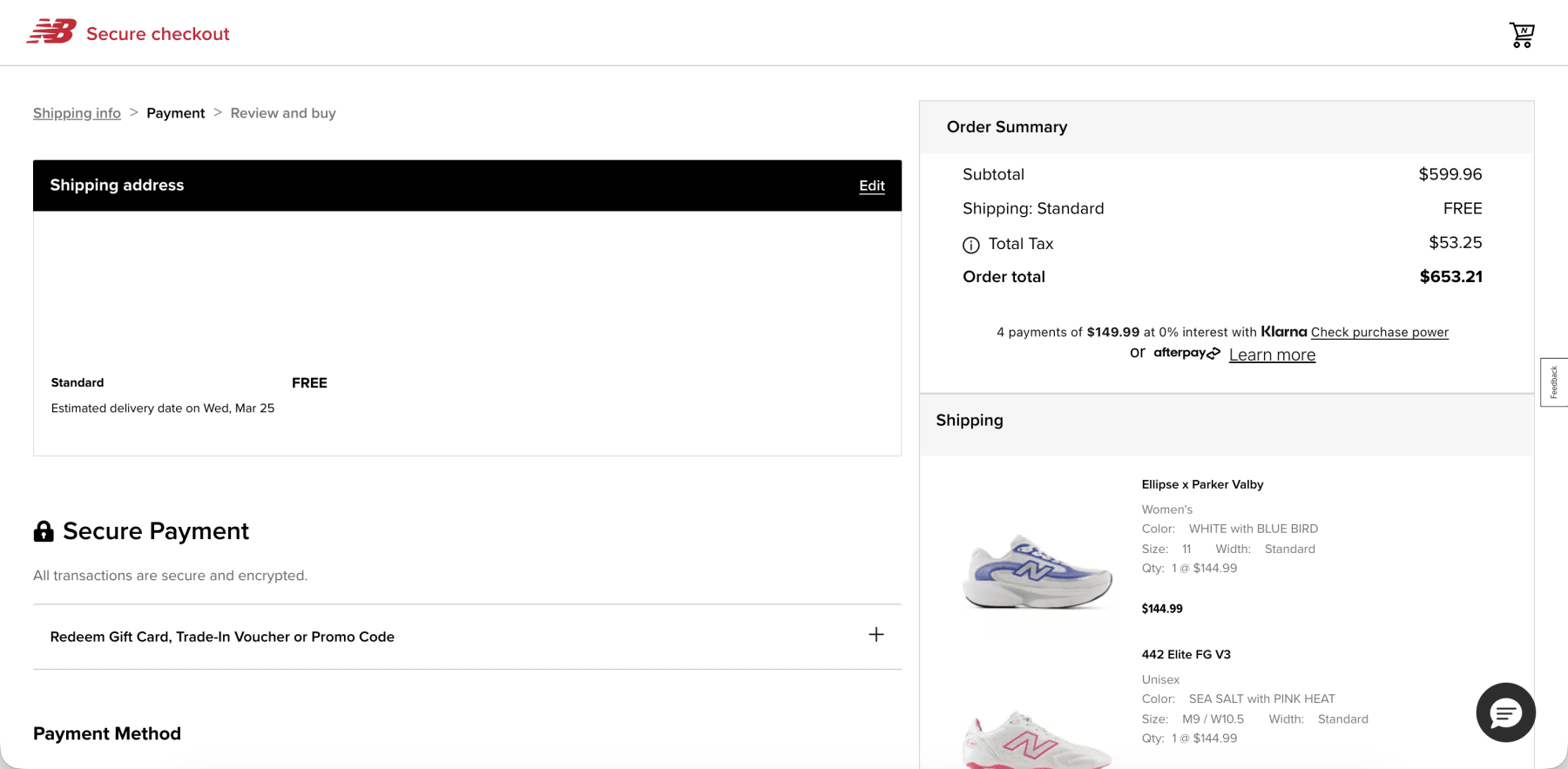
Task: Open the live chat bubble
Action: (x=1505, y=712)
